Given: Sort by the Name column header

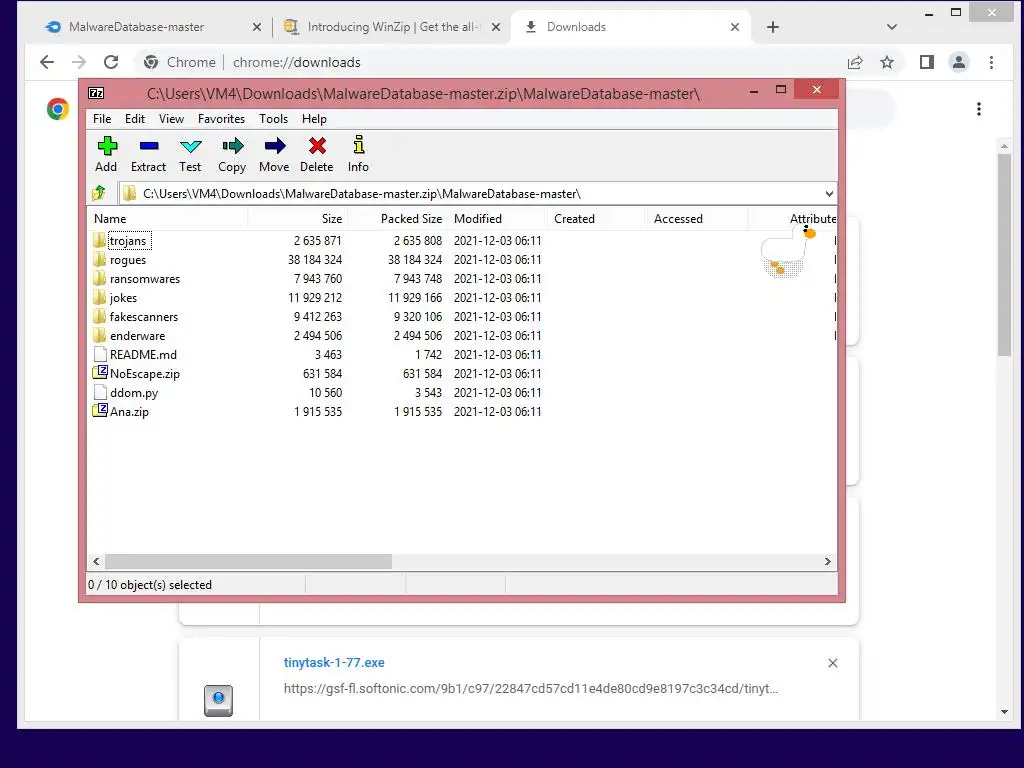Looking at the screenshot, I should click(x=167, y=219).
